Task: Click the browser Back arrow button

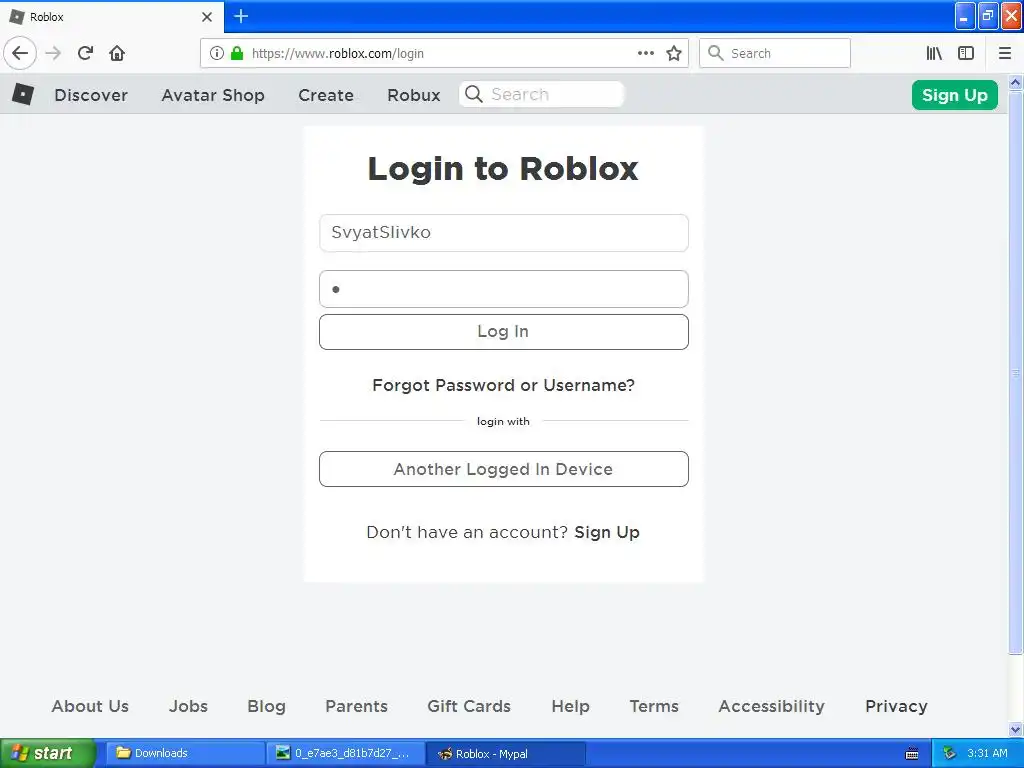Action: coord(20,53)
